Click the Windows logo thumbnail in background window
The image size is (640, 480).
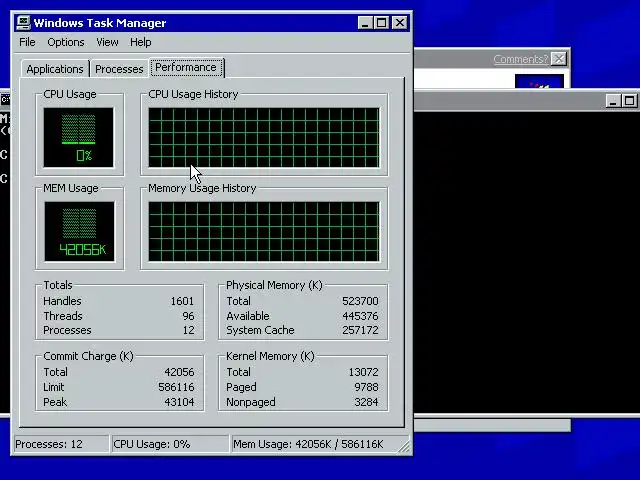pos(539,81)
